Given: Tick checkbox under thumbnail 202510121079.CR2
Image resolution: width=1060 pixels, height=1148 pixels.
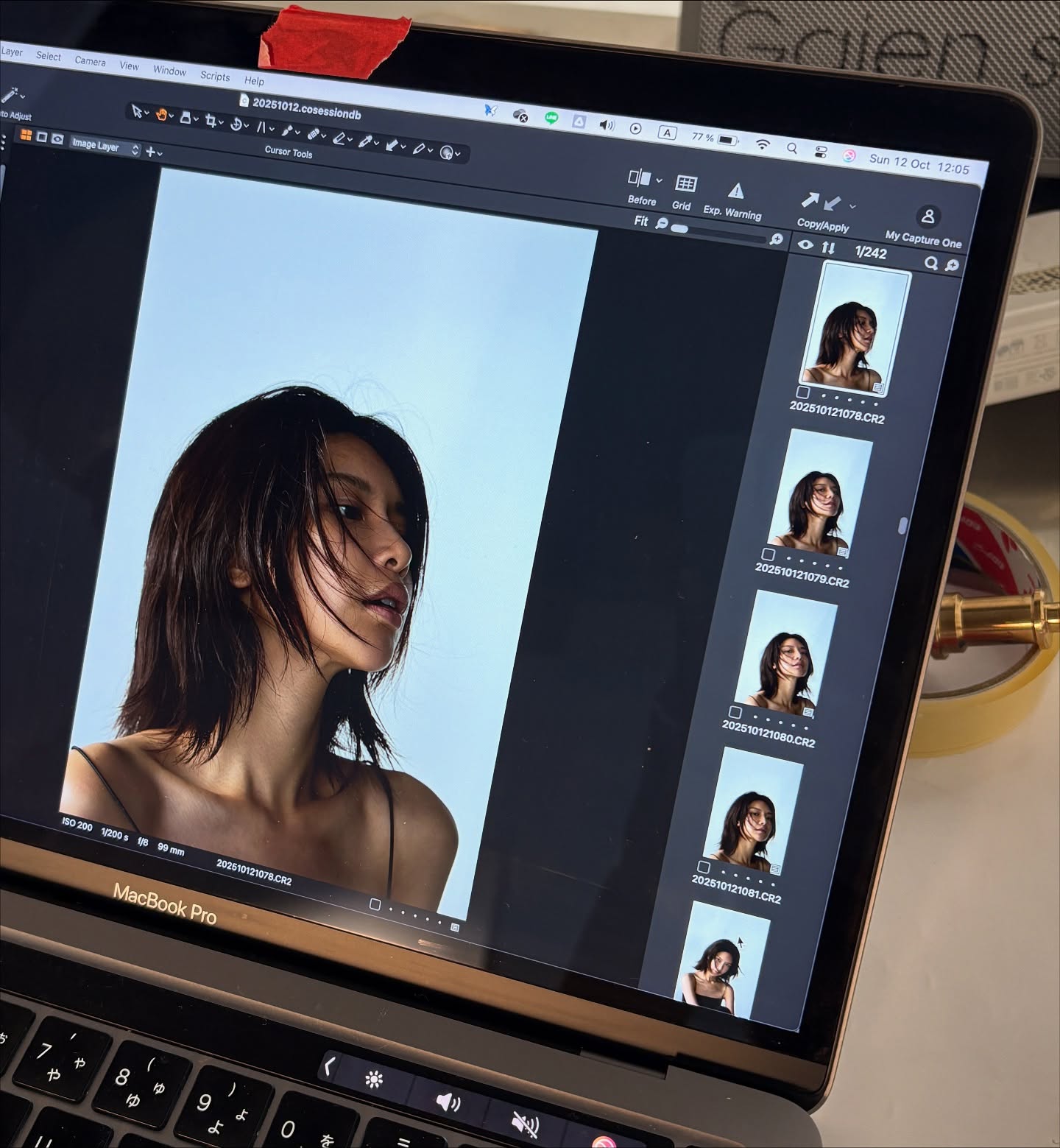Looking at the screenshot, I should (768, 554).
